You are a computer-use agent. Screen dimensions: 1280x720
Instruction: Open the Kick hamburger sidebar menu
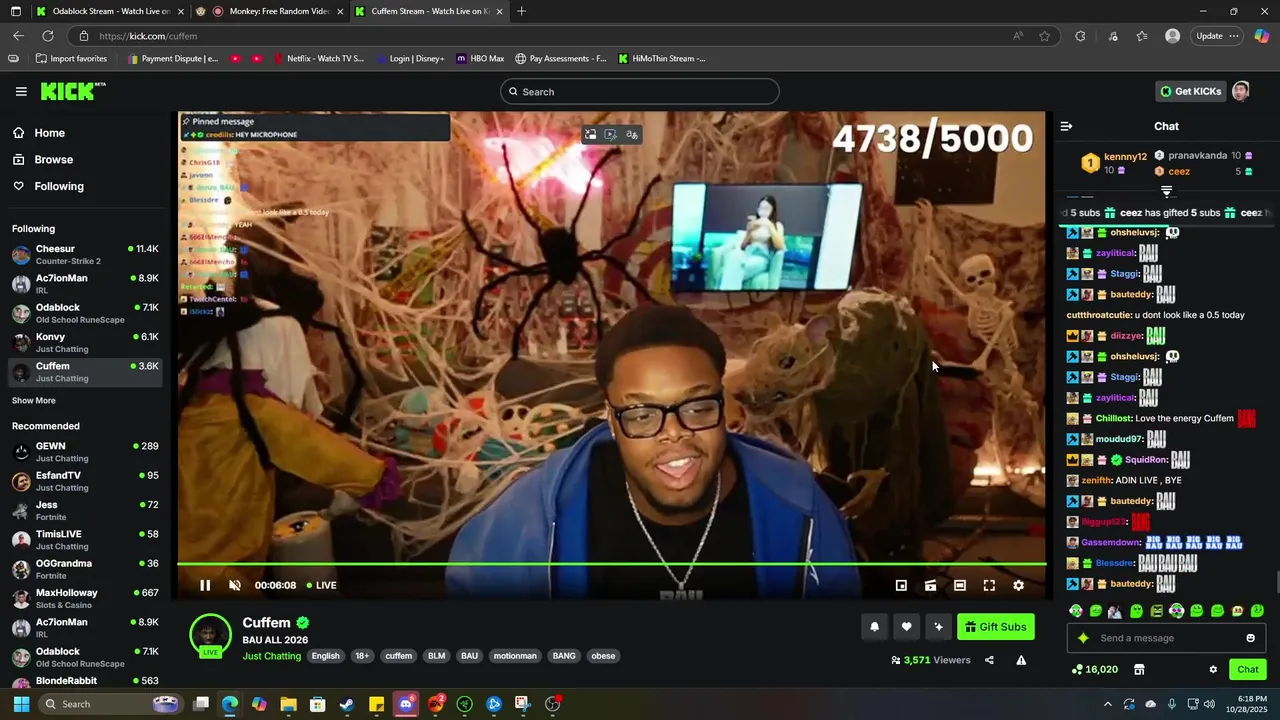[x=21, y=91]
